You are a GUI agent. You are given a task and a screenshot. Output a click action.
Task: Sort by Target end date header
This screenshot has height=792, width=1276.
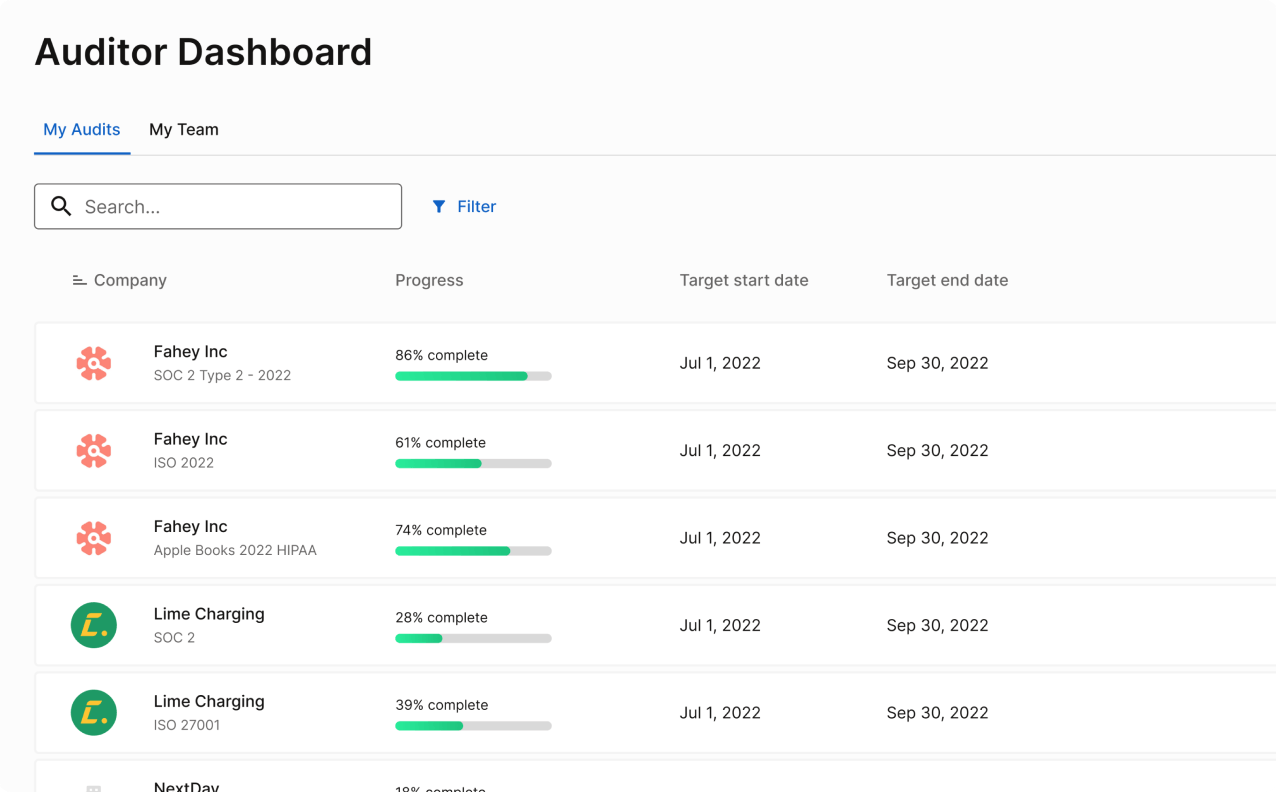point(947,281)
